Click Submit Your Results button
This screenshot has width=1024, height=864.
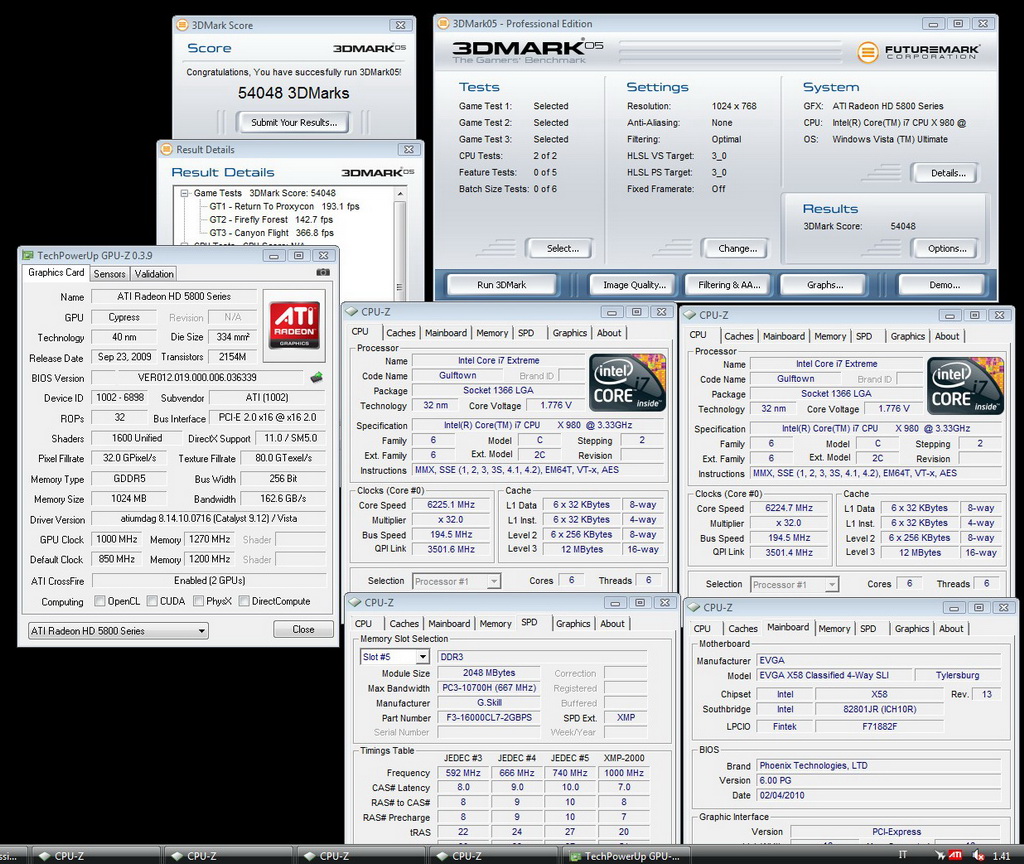pyautogui.click(x=294, y=122)
